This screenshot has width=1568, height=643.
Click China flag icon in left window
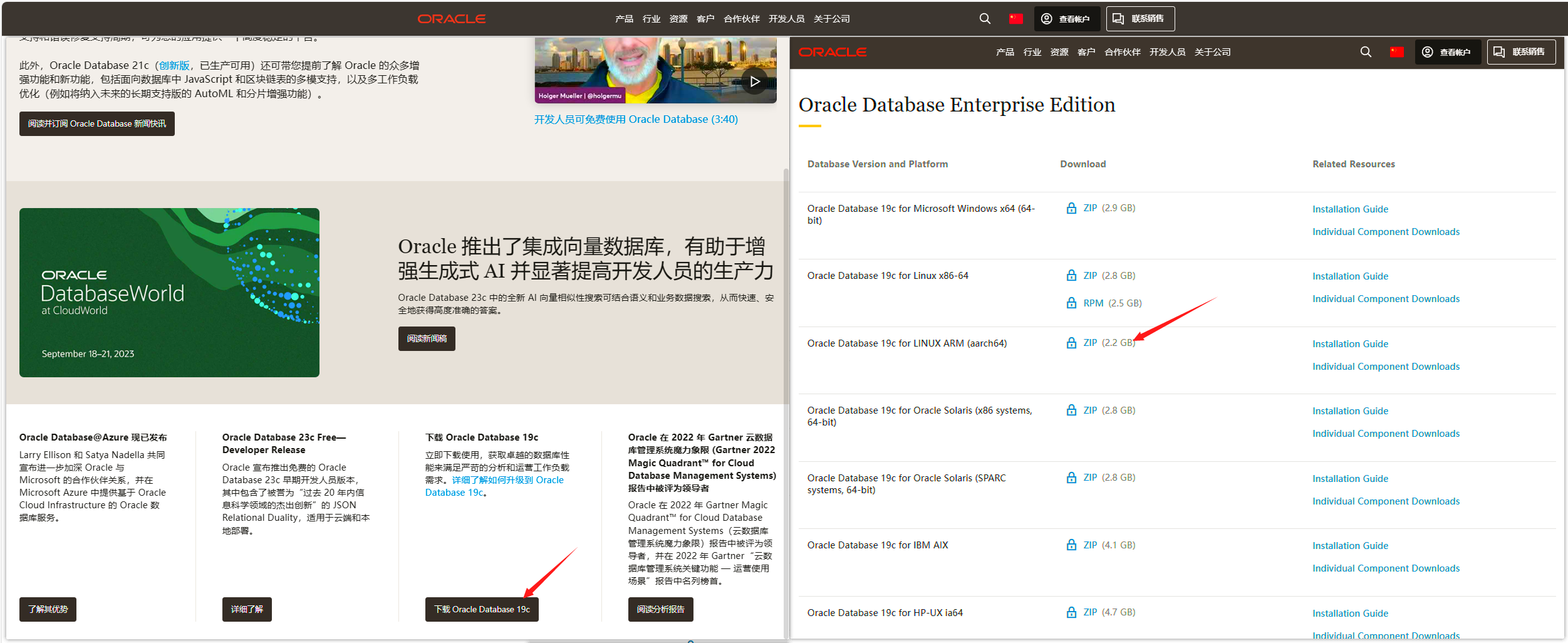pyautogui.click(x=1015, y=19)
